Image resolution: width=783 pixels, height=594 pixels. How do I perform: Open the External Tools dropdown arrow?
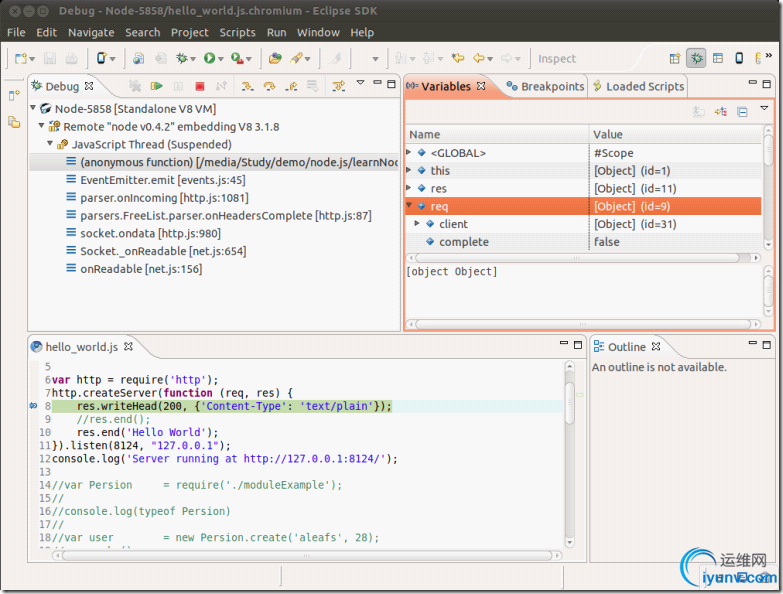pos(249,59)
